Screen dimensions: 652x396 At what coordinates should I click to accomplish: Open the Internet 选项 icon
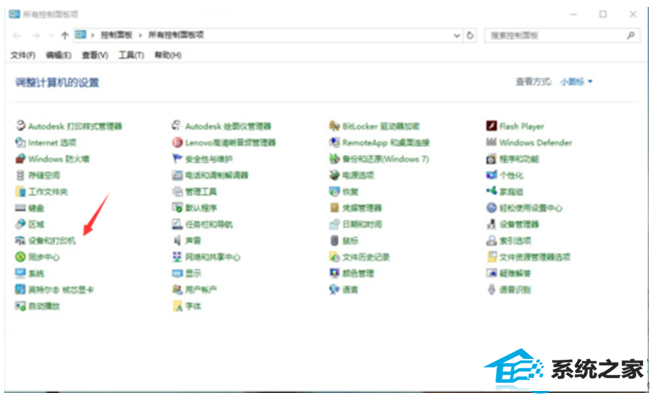coord(20,142)
